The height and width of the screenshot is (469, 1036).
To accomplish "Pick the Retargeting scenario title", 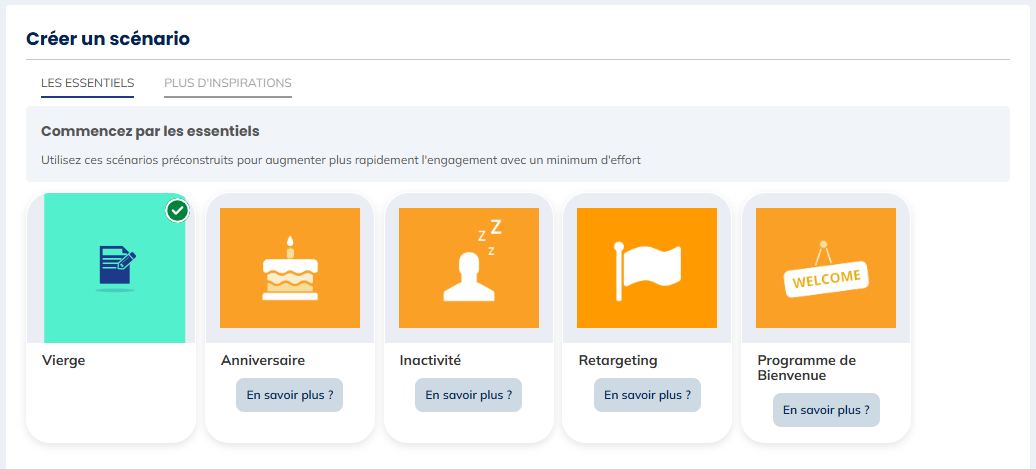I will tap(618, 360).
